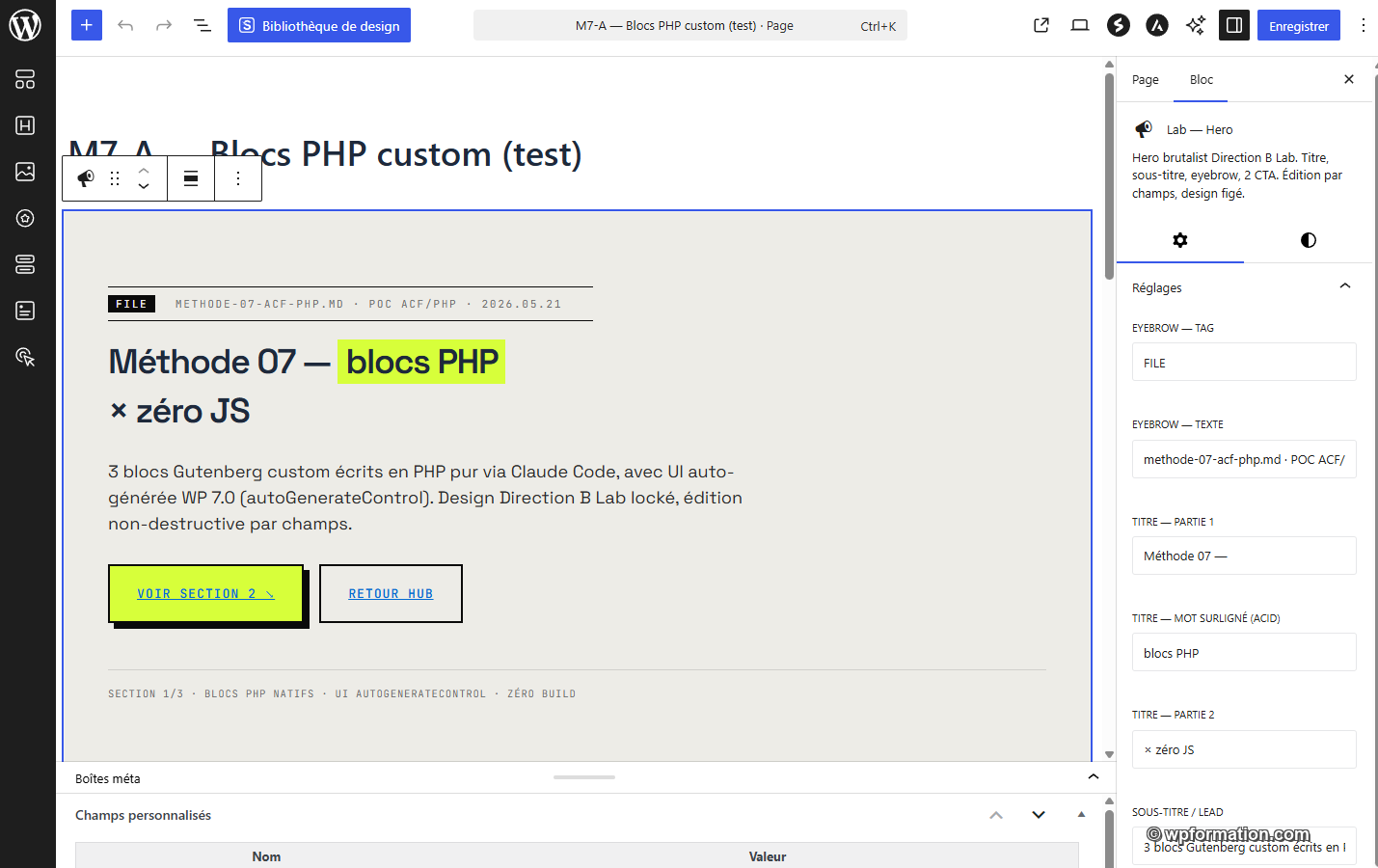Click the FILE eyebrow tag label
The width and height of the screenshot is (1378, 868).
(x=131, y=304)
